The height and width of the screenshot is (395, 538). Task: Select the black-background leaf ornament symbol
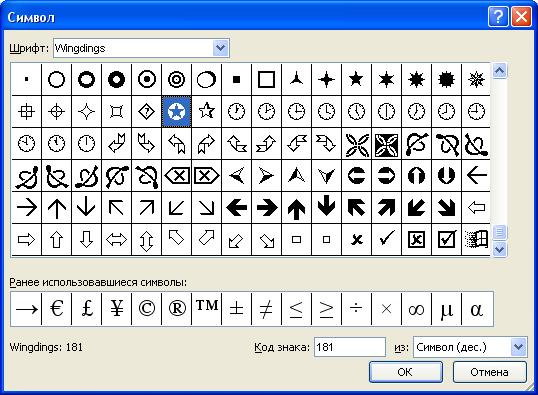(386, 144)
